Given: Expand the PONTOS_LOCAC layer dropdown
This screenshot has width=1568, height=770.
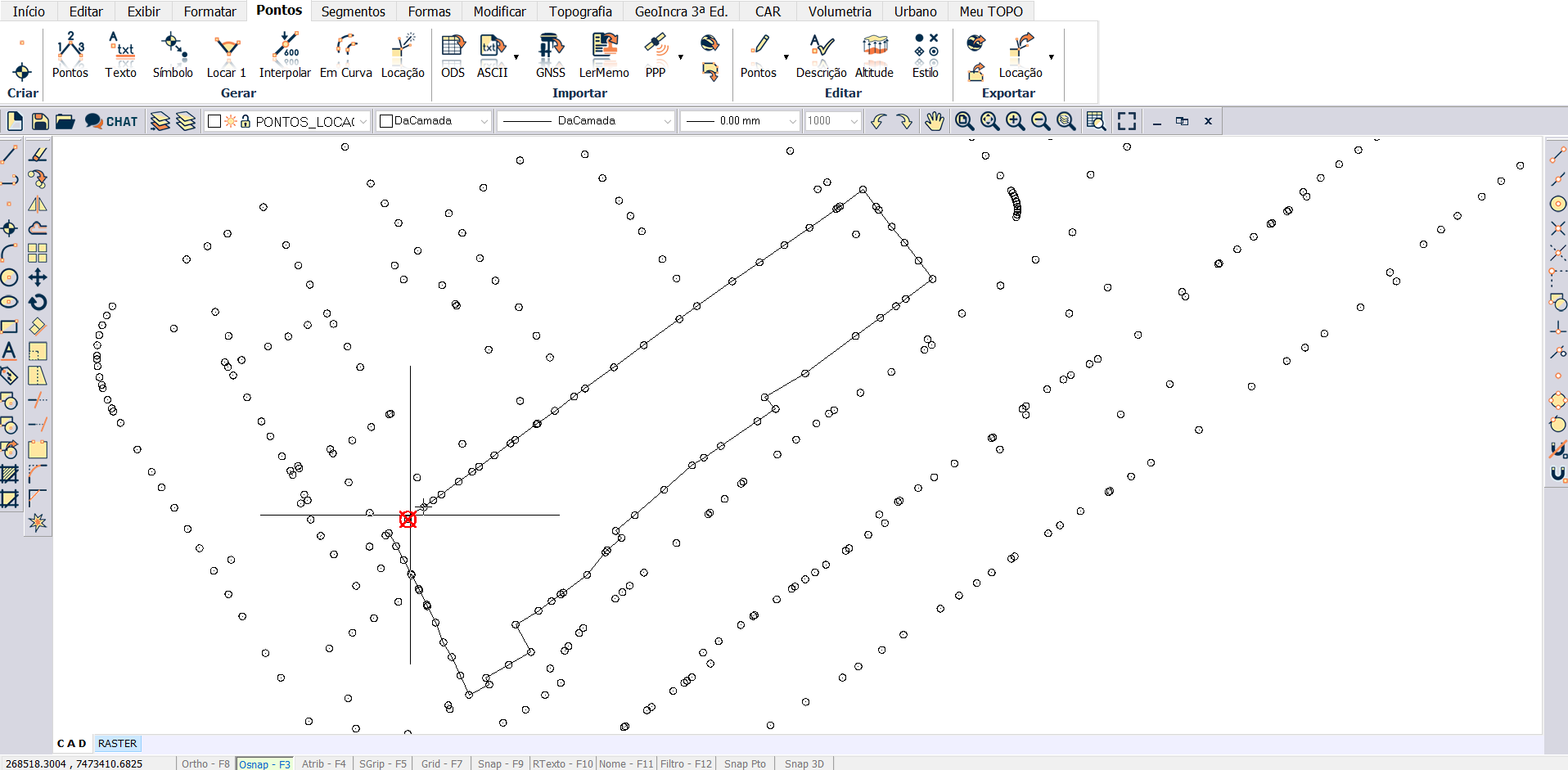Looking at the screenshot, I should [x=363, y=121].
